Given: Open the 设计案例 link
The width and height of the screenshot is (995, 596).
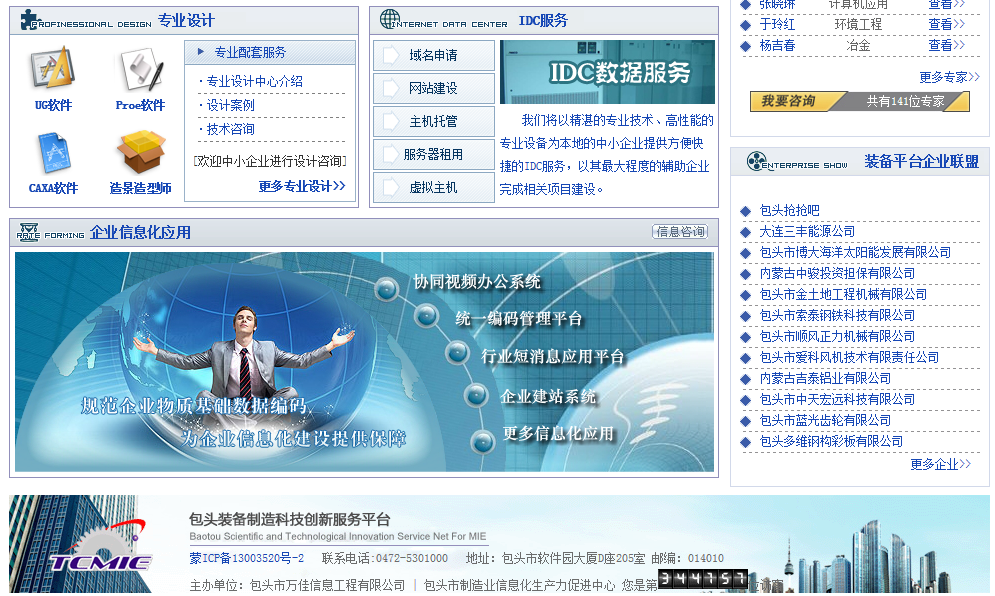Looking at the screenshot, I should pos(230,105).
